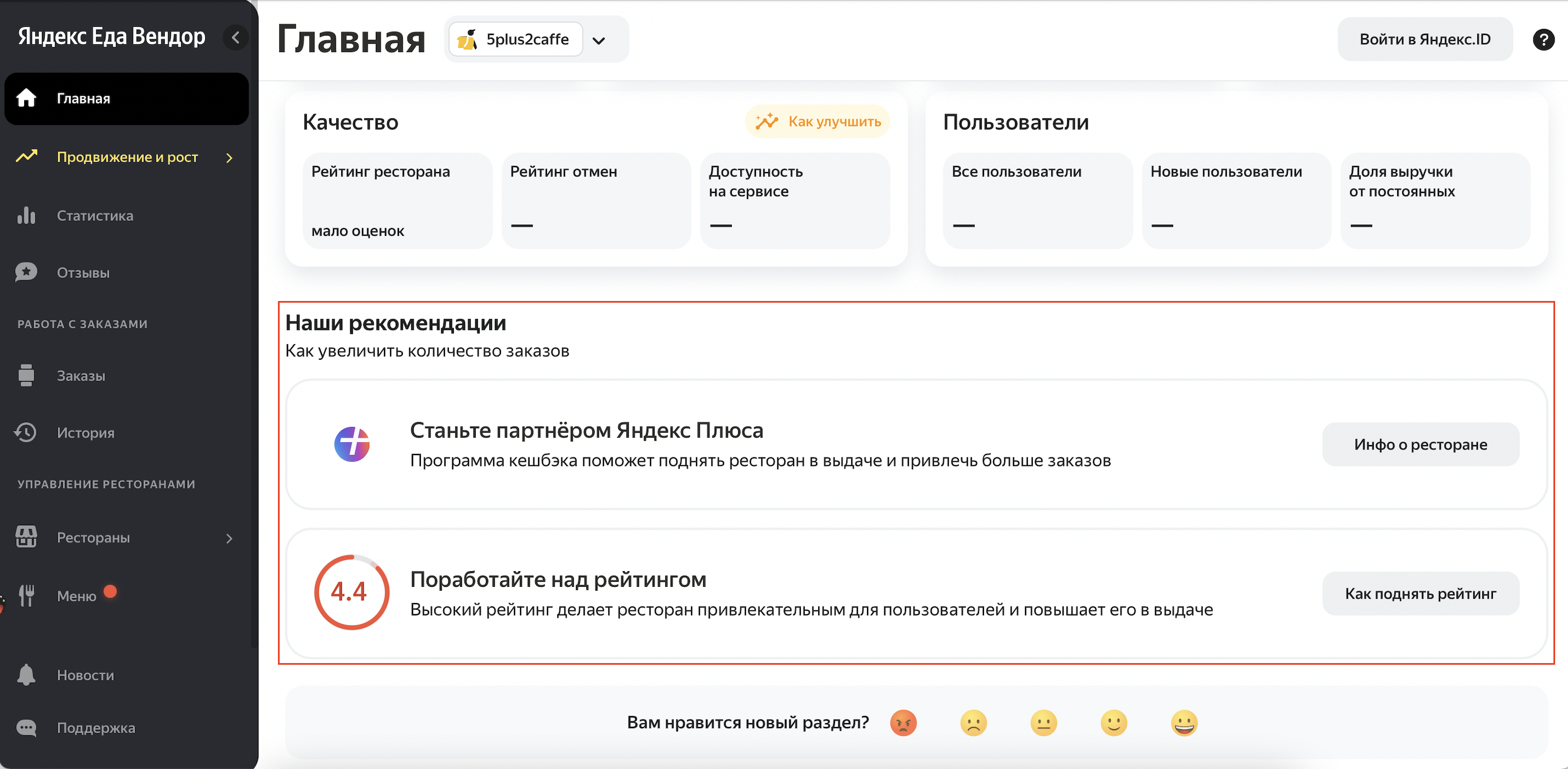Viewport: 1568px width, 769px height.
Task: Click the fork and knife icon for Меню
Action: 26,595
